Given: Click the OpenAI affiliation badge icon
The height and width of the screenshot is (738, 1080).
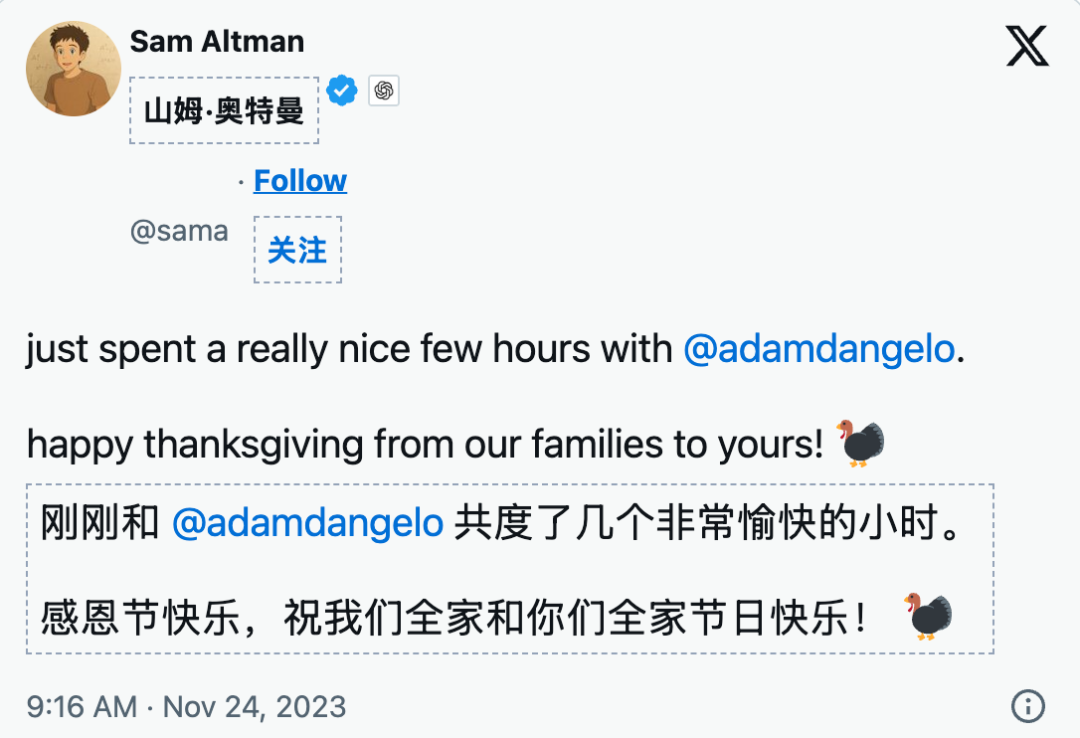Looking at the screenshot, I should [x=383, y=91].
